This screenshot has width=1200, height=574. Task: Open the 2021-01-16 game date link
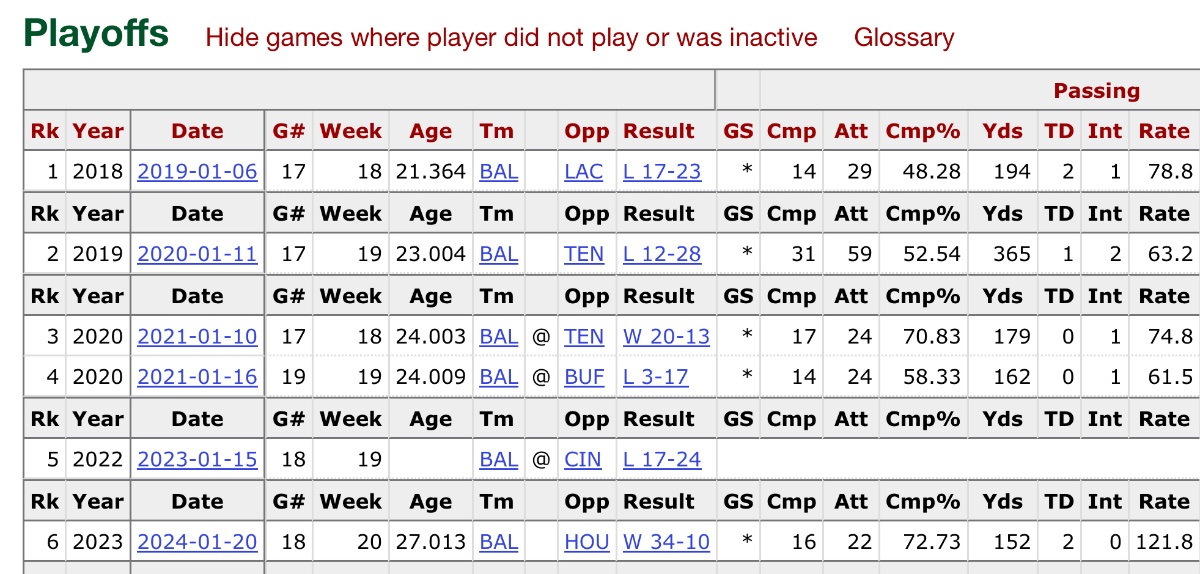click(x=197, y=378)
